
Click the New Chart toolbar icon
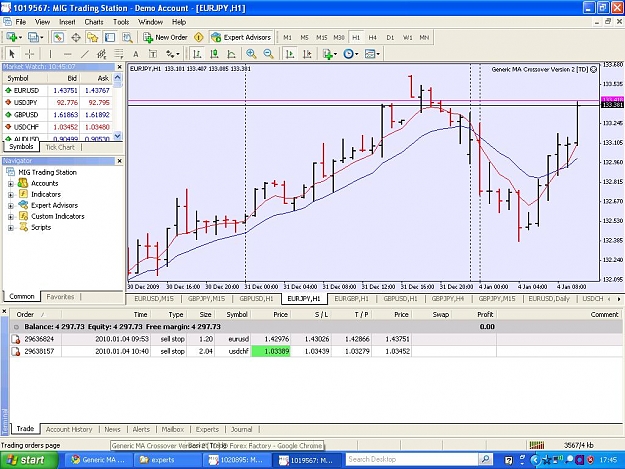[x=12, y=37]
